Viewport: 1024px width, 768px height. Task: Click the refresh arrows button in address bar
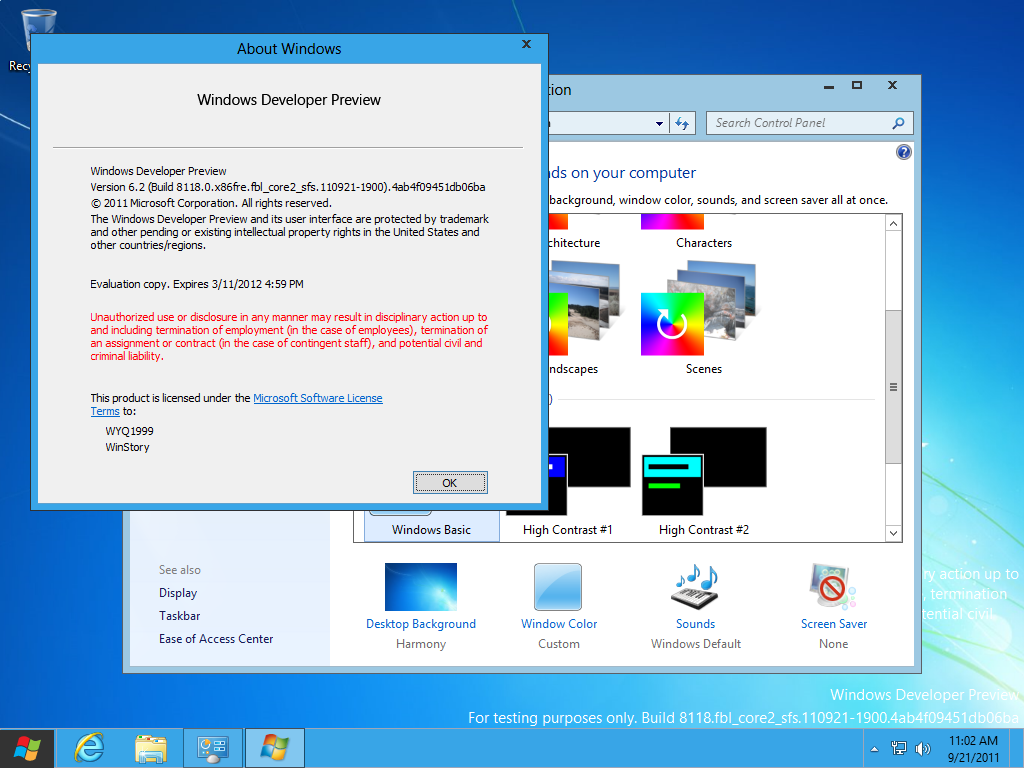tap(682, 123)
